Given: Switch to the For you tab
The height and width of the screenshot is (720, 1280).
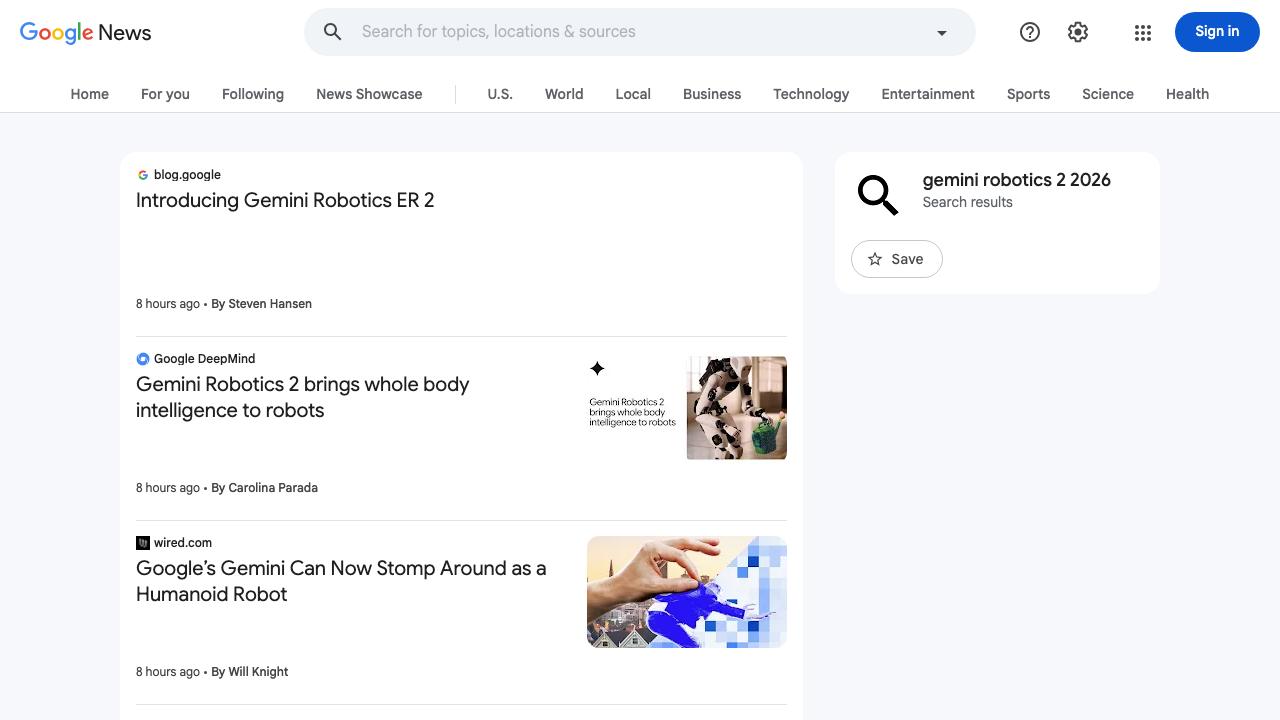Looking at the screenshot, I should pos(165,94).
